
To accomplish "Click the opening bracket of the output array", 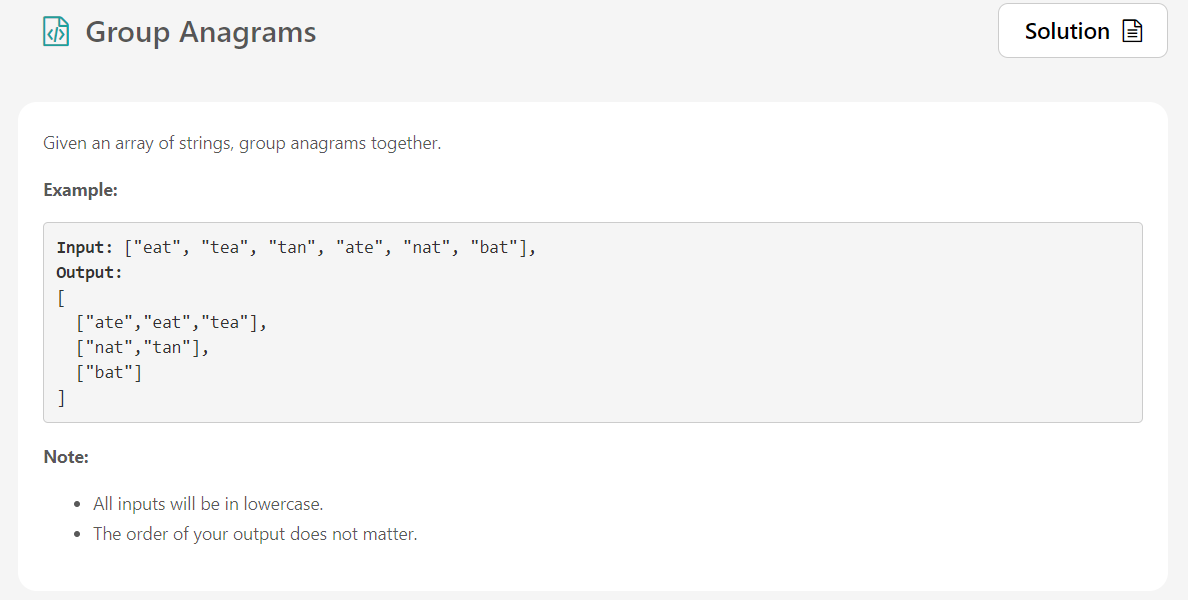I will click(61, 298).
